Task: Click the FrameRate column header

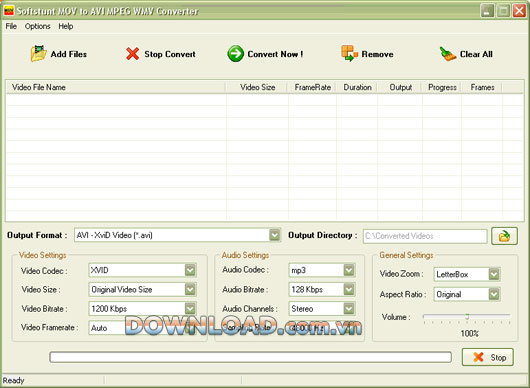Action: 312,87
